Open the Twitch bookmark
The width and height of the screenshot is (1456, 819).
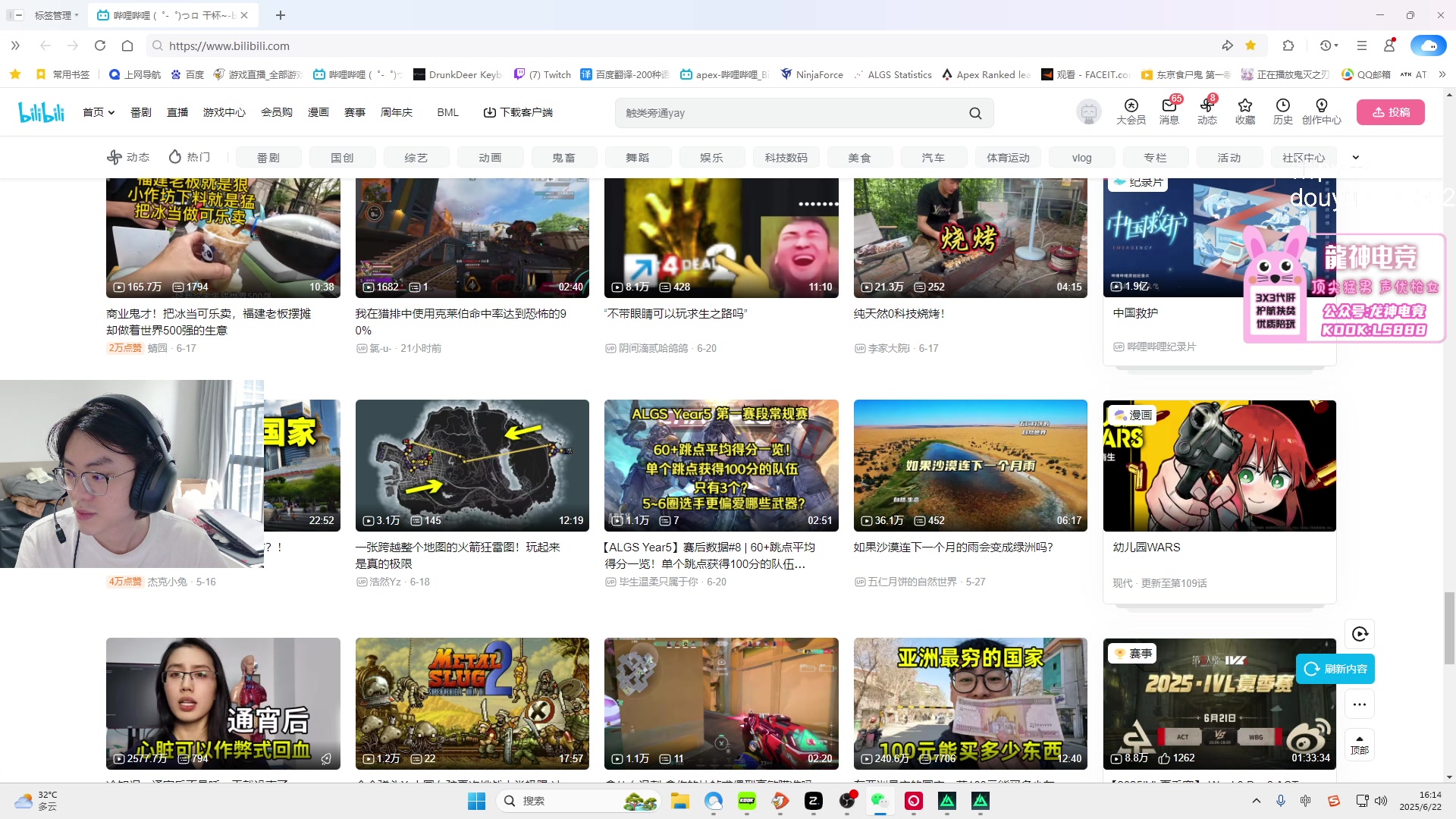(542, 74)
